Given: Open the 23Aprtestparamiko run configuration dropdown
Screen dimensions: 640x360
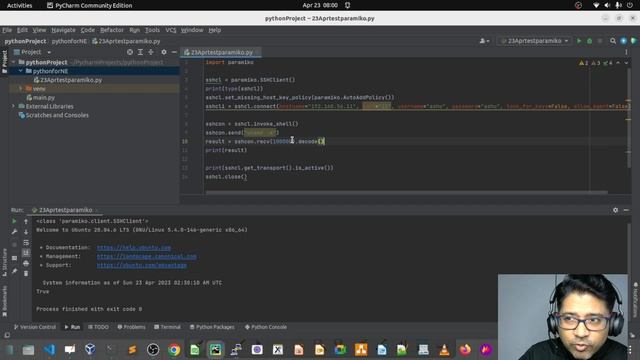Looking at the screenshot, I should 534,41.
